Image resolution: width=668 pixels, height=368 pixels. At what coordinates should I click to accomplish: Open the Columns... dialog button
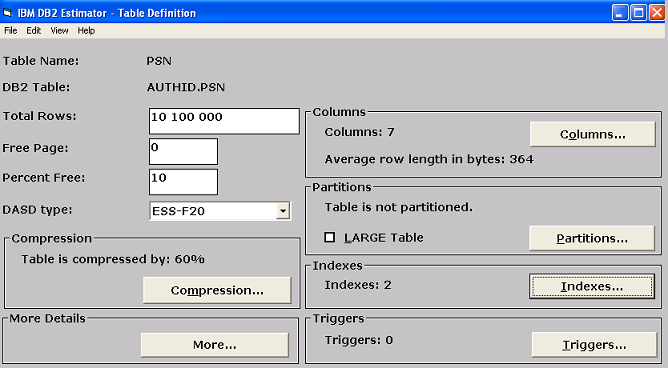click(593, 135)
